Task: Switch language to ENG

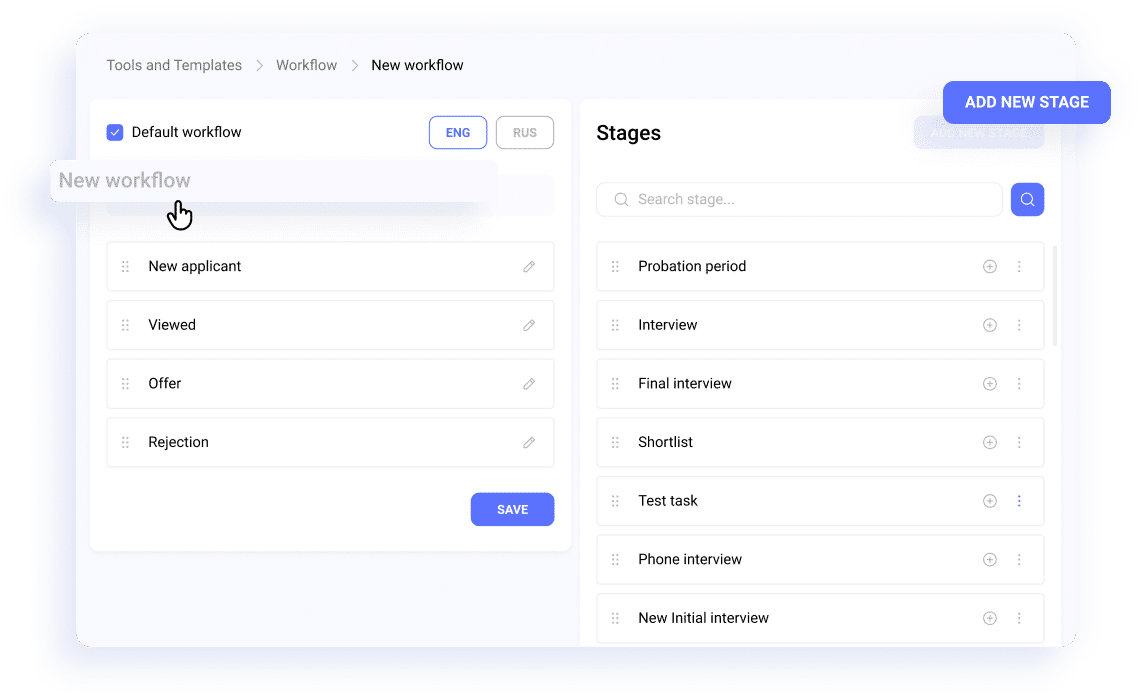Action: tap(457, 132)
